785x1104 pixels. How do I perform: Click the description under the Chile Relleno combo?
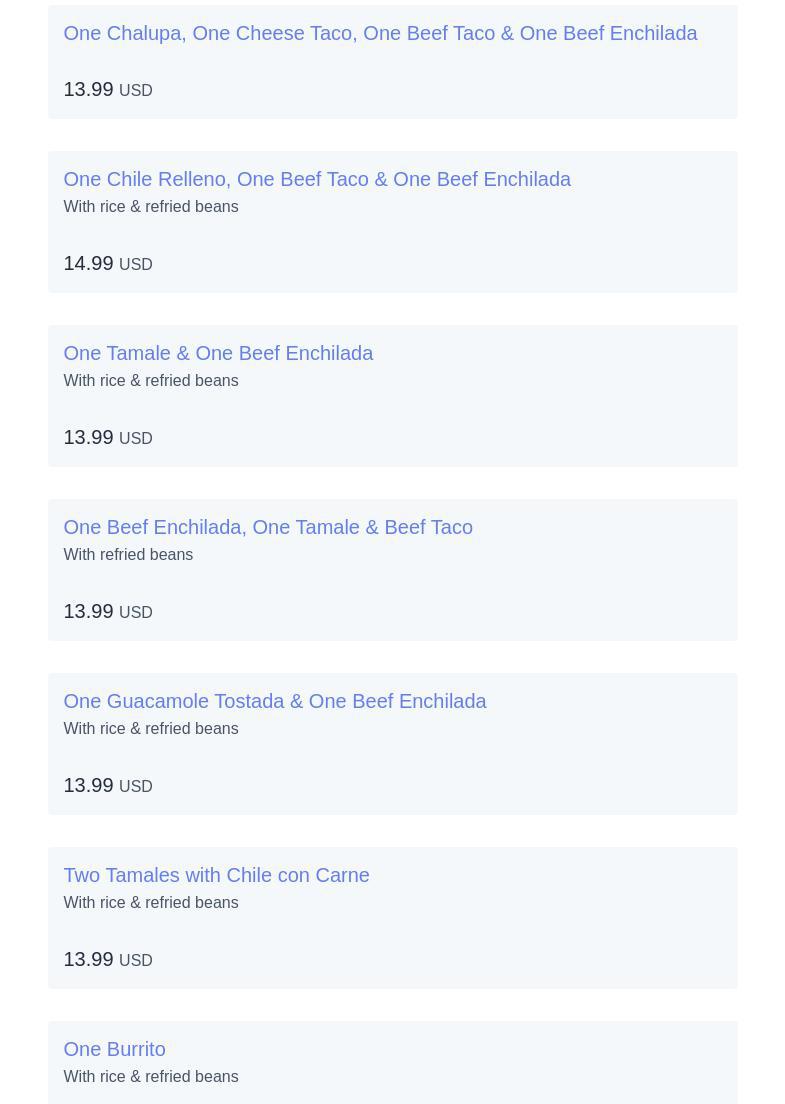[151, 206]
